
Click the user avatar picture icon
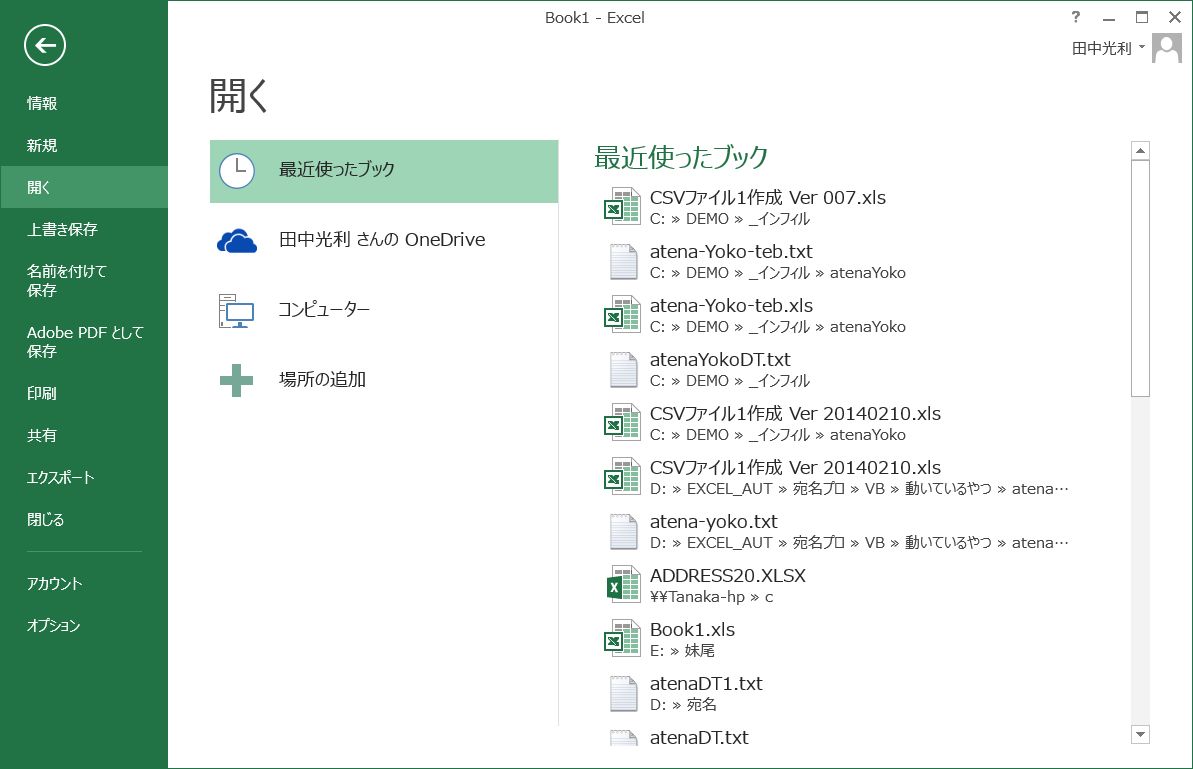click(1167, 48)
